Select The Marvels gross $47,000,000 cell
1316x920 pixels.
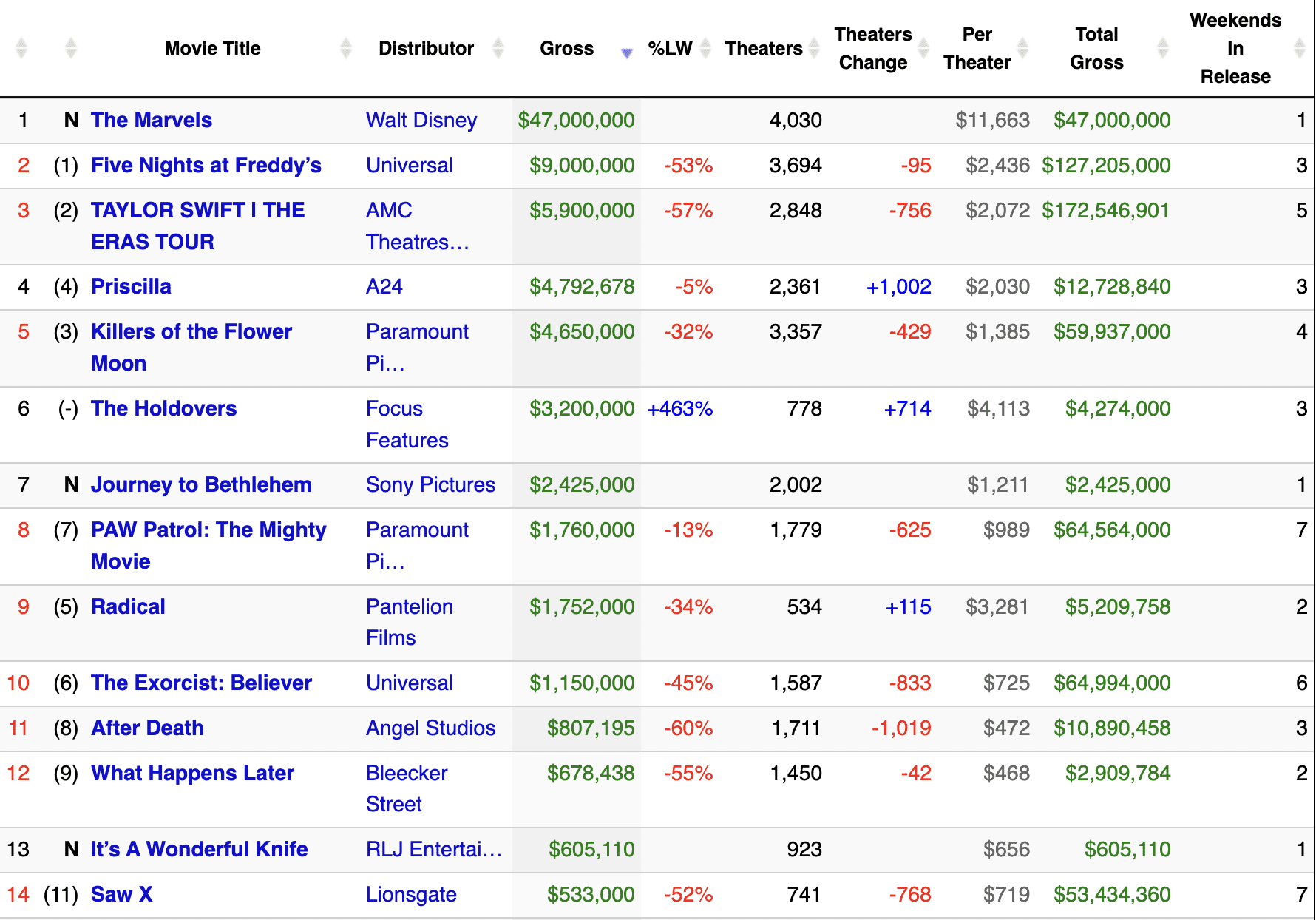pyautogui.click(x=576, y=120)
